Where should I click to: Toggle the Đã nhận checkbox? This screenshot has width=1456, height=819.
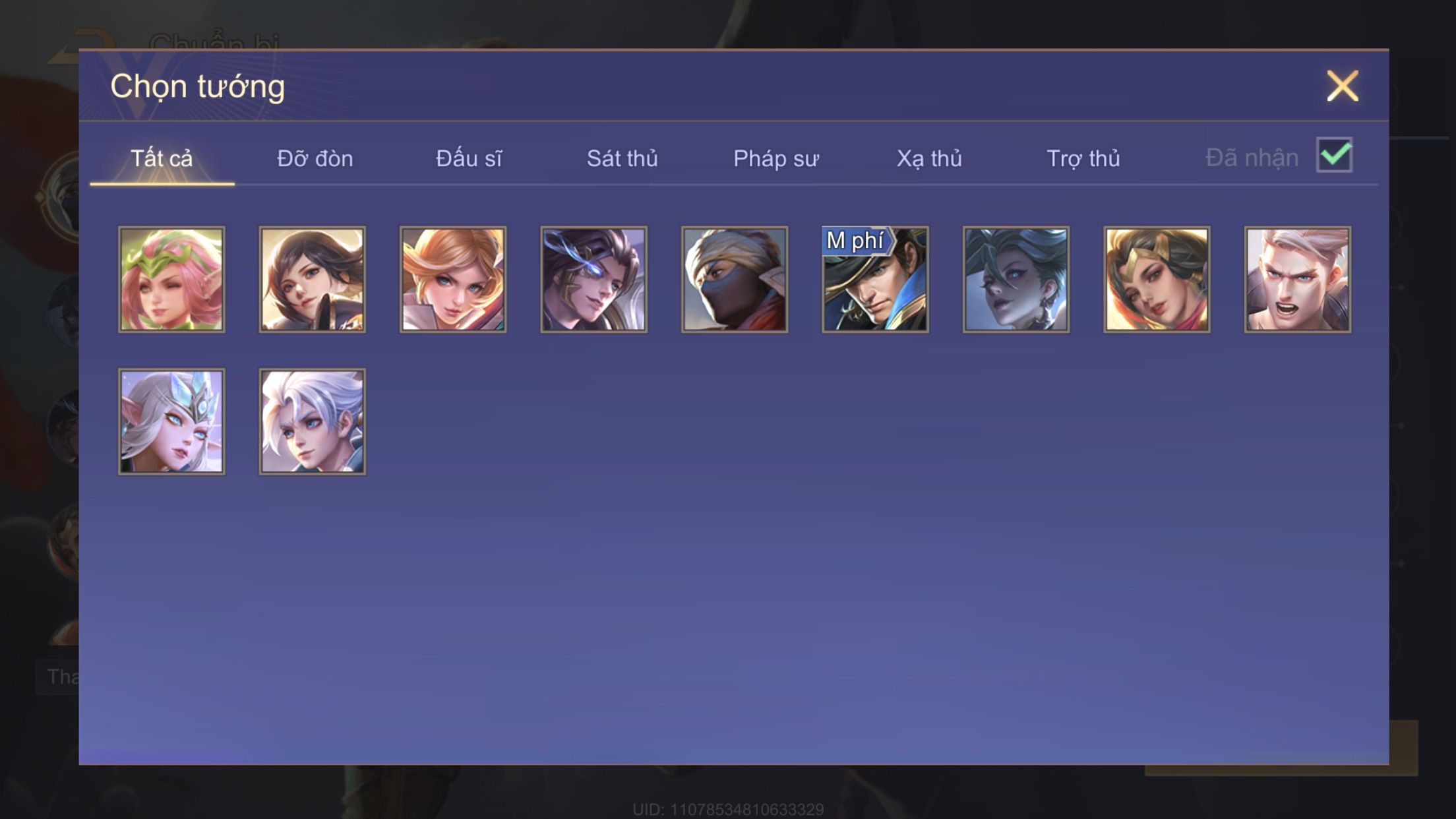click(1334, 156)
